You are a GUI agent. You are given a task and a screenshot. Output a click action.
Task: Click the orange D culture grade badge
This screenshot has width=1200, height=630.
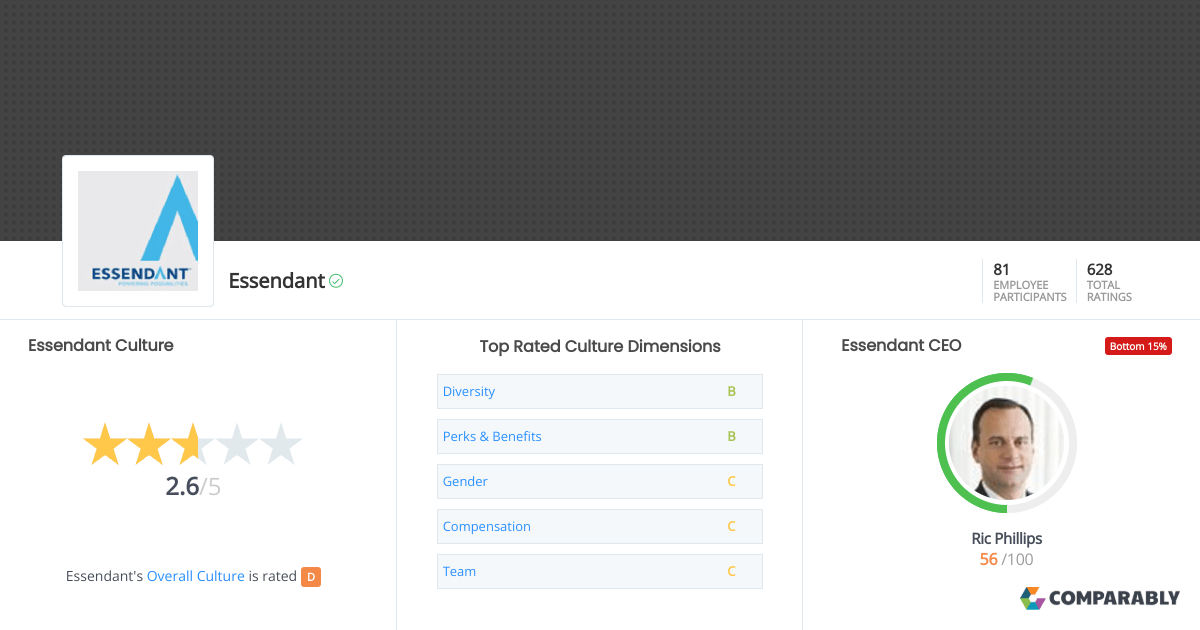tap(311, 576)
